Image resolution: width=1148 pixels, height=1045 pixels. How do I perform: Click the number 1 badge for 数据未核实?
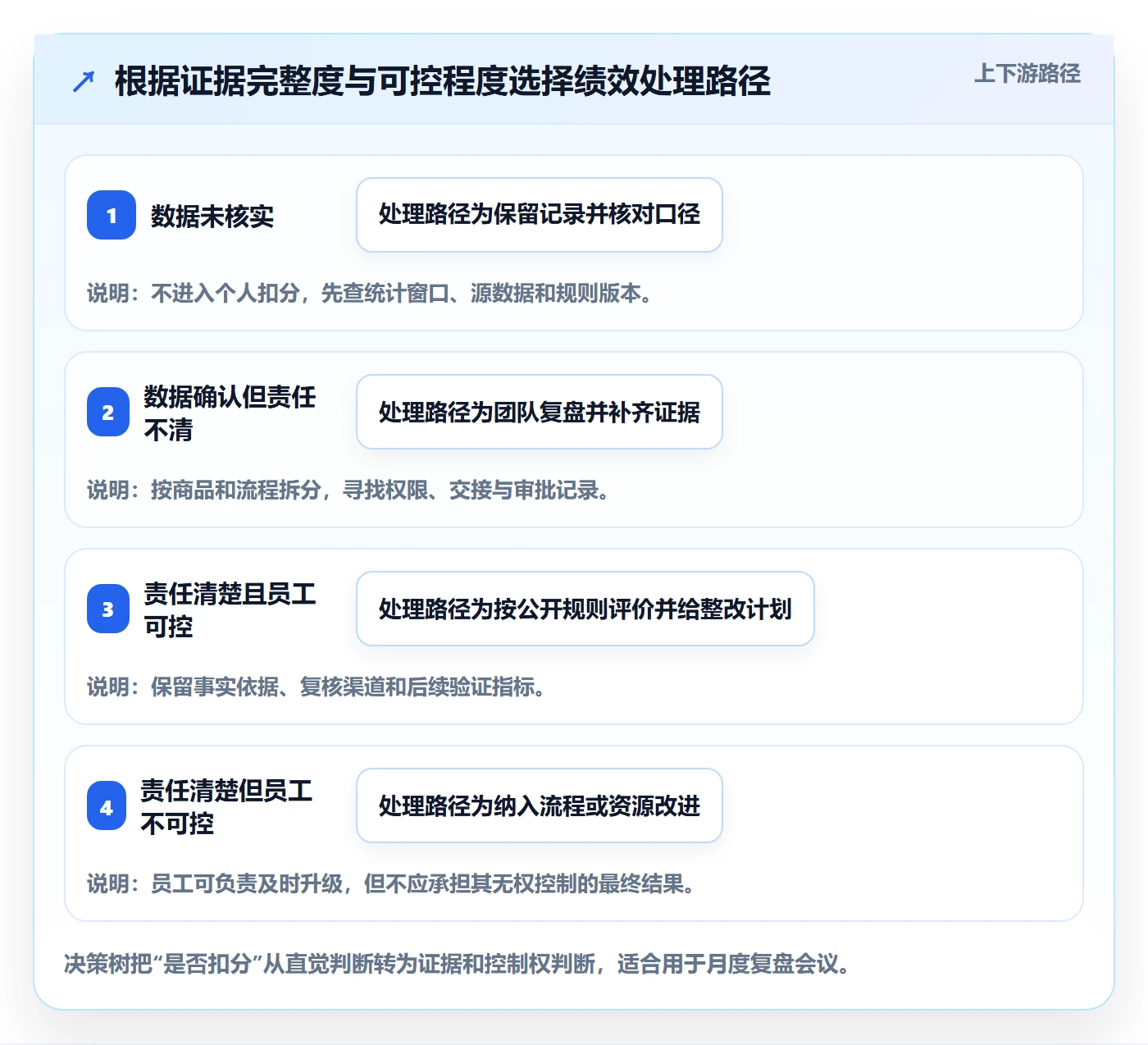pos(112,215)
